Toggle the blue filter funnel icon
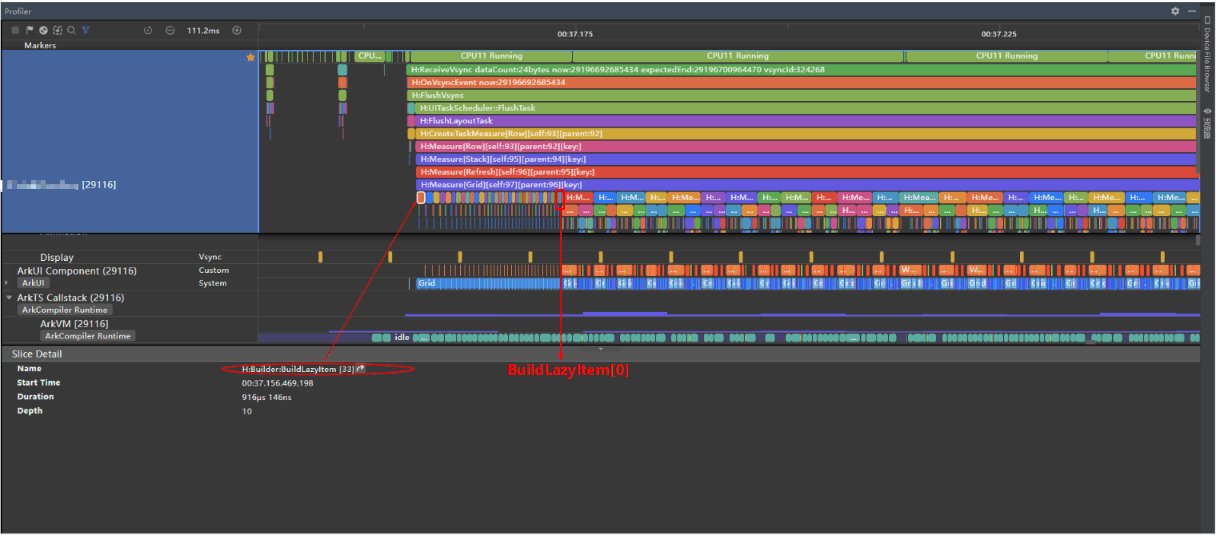This screenshot has height=535, width=1216. click(85, 30)
